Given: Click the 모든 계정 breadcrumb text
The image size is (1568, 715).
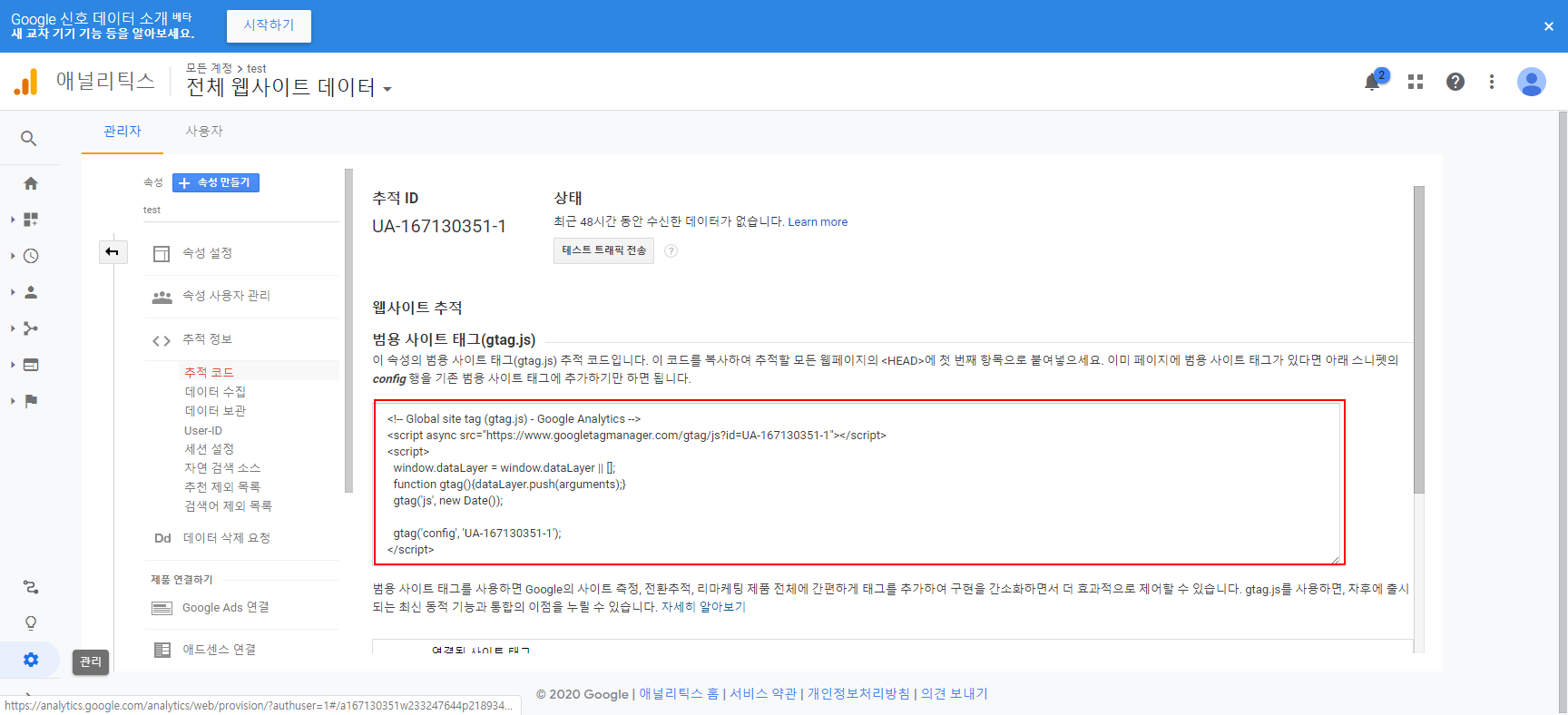Looking at the screenshot, I should [x=209, y=68].
